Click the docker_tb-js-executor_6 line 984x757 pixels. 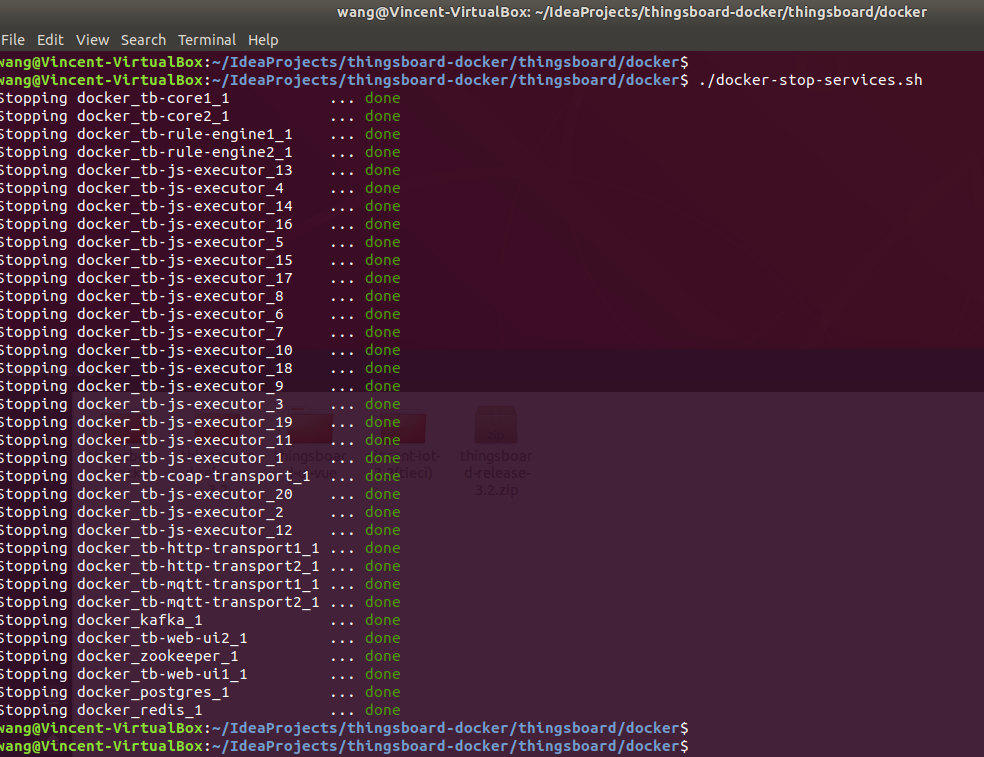pyautogui.click(x=200, y=314)
